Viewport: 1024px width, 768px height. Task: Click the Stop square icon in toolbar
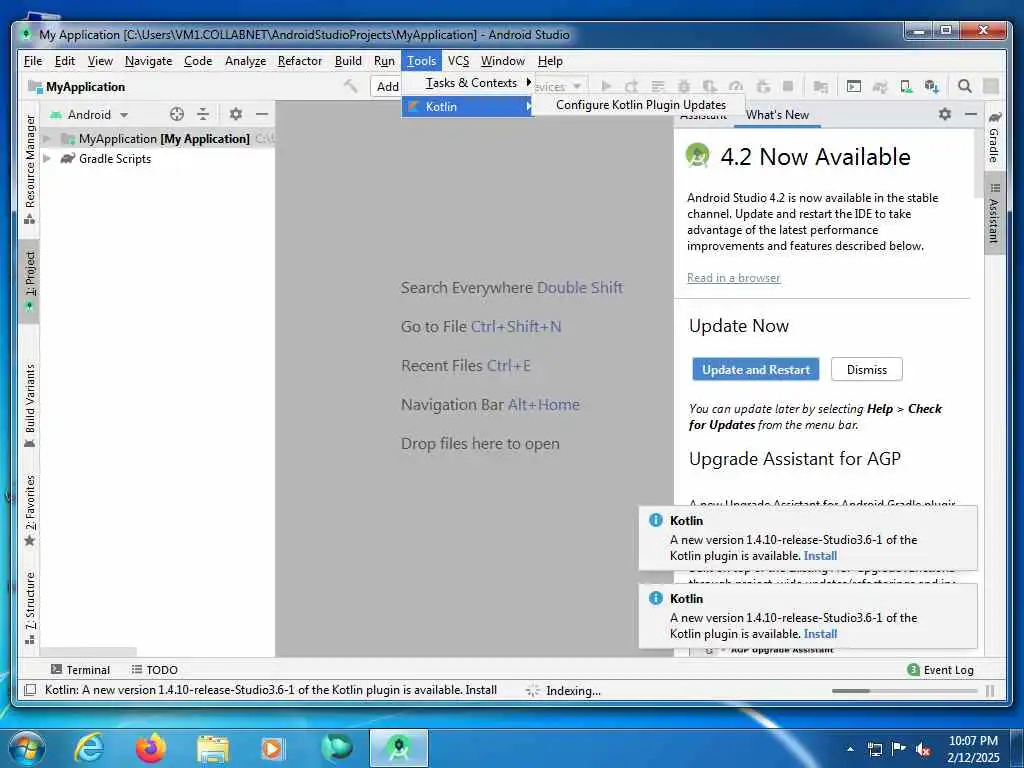click(788, 86)
